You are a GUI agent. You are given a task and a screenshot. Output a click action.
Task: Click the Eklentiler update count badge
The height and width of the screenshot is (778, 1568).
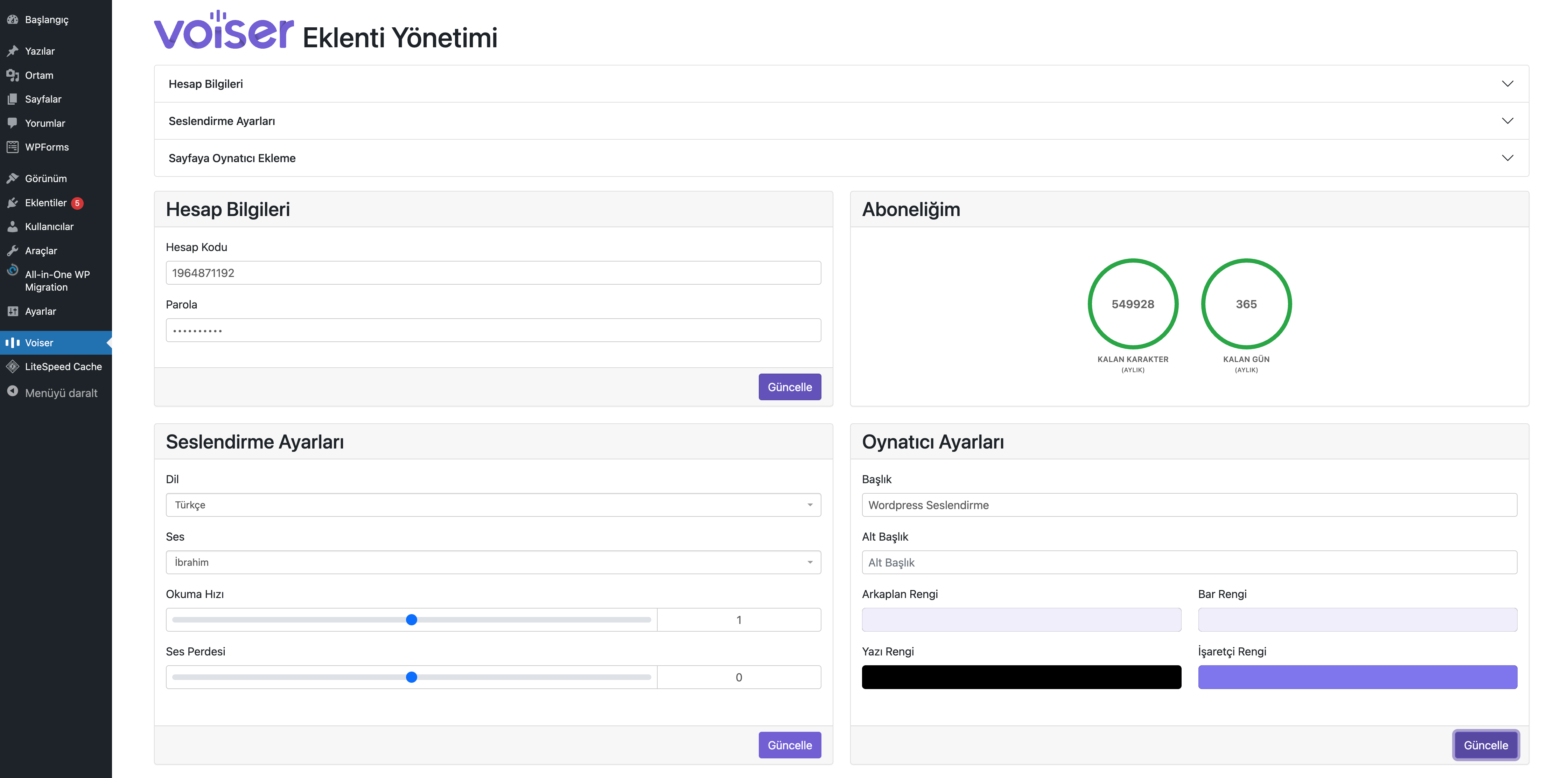[77, 203]
